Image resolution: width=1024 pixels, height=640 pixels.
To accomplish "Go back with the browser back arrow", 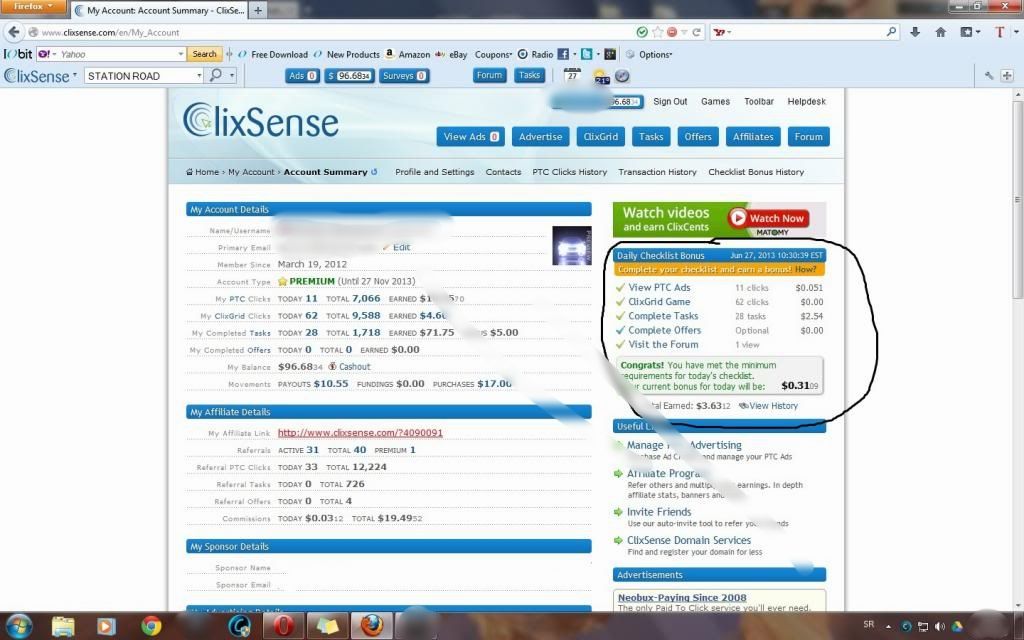I will (x=14, y=32).
